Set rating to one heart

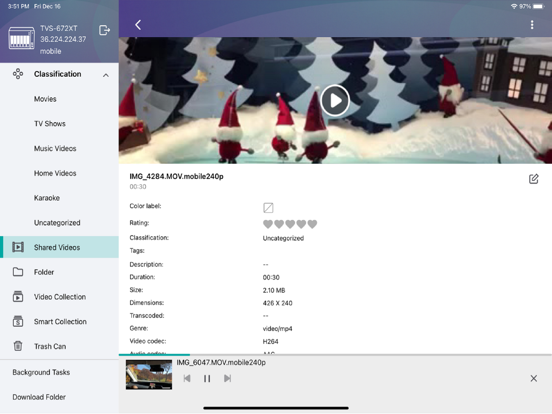click(x=268, y=224)
